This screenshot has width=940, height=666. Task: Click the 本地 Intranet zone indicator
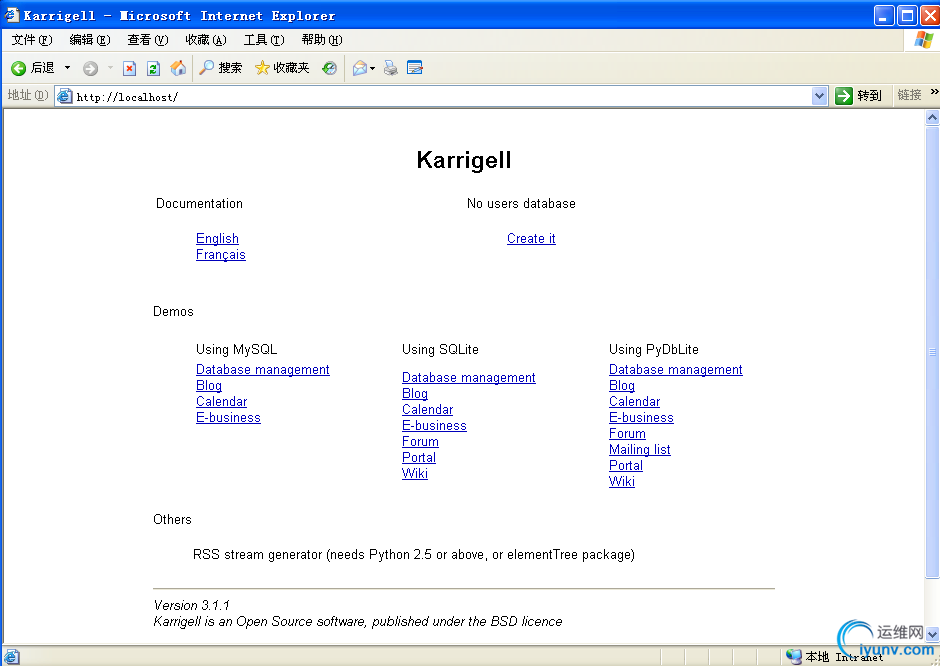tap(834, 657)
